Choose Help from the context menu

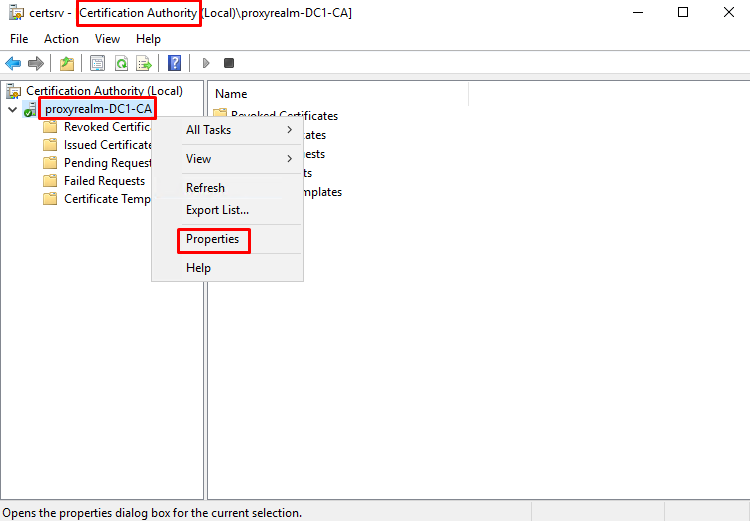(x=228, y=268)
